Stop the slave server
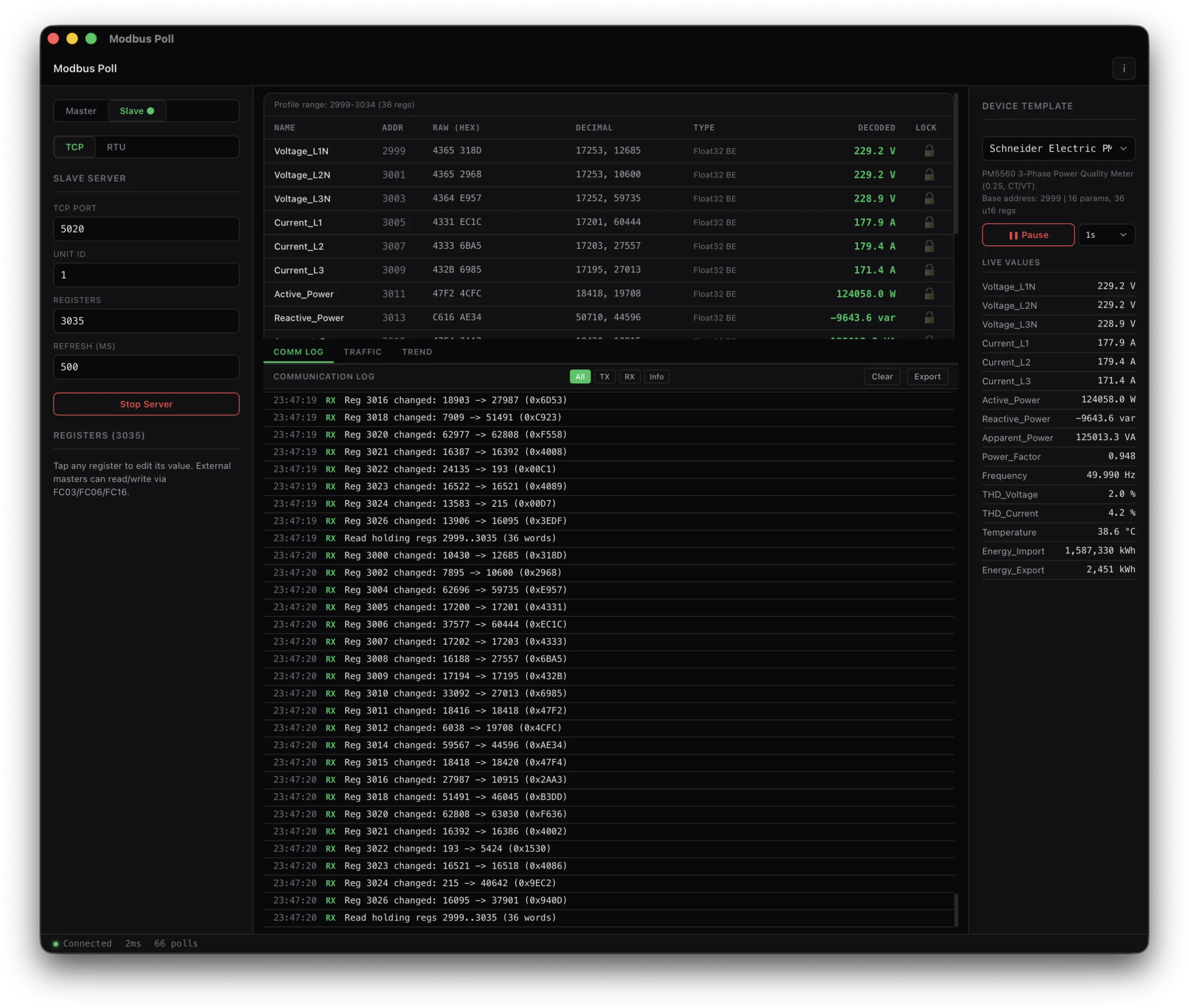1189x1008 pixels. click(146, 404)
